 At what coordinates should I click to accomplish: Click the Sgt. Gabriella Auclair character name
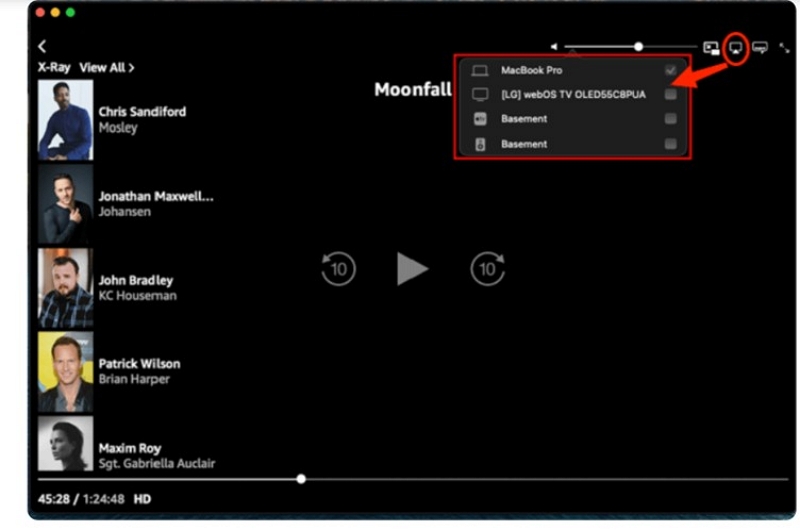157,464
